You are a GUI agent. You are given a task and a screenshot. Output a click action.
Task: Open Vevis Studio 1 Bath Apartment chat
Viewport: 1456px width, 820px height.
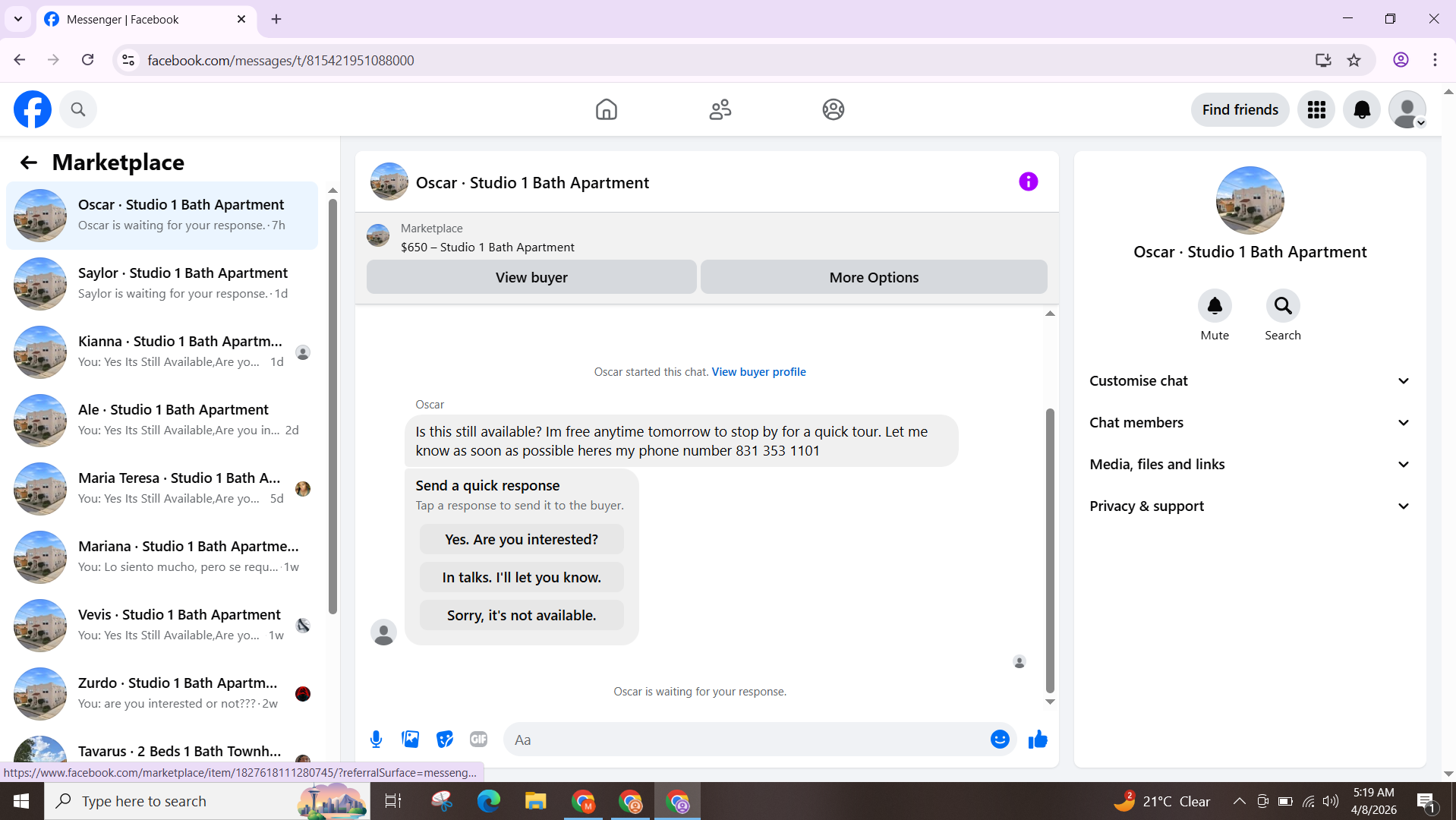pyautogui.click(x=162, y=625)
